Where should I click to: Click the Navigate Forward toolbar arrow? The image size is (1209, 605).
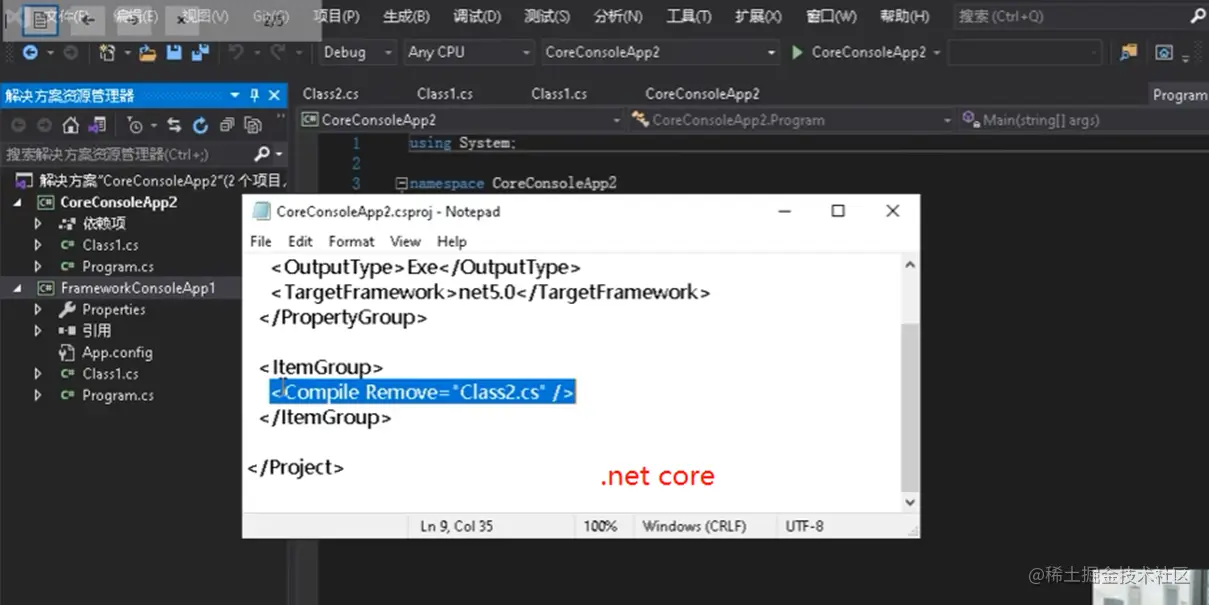[70, 53]
